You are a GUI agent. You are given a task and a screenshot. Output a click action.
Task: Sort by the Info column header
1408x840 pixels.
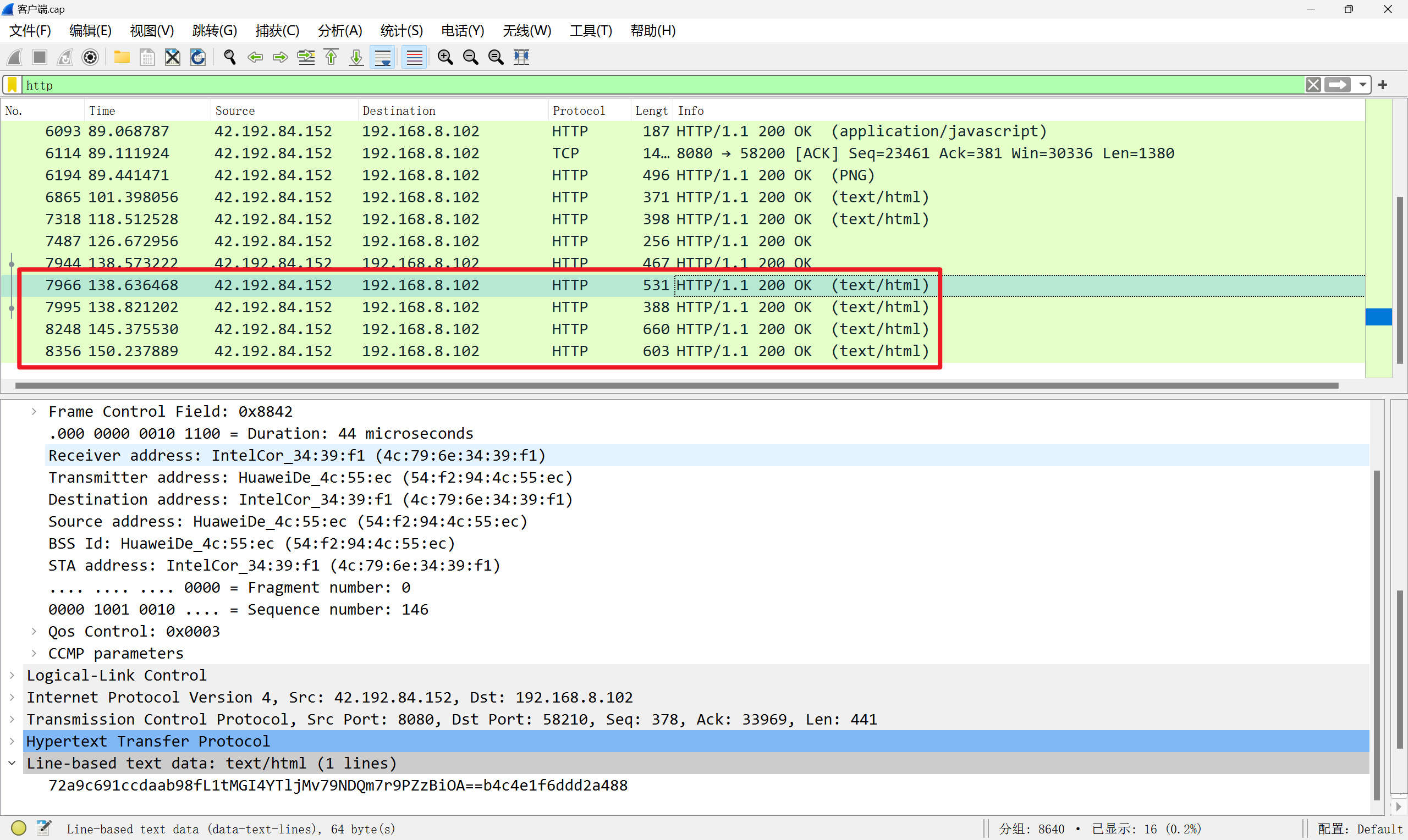[x=1019, y=111]
